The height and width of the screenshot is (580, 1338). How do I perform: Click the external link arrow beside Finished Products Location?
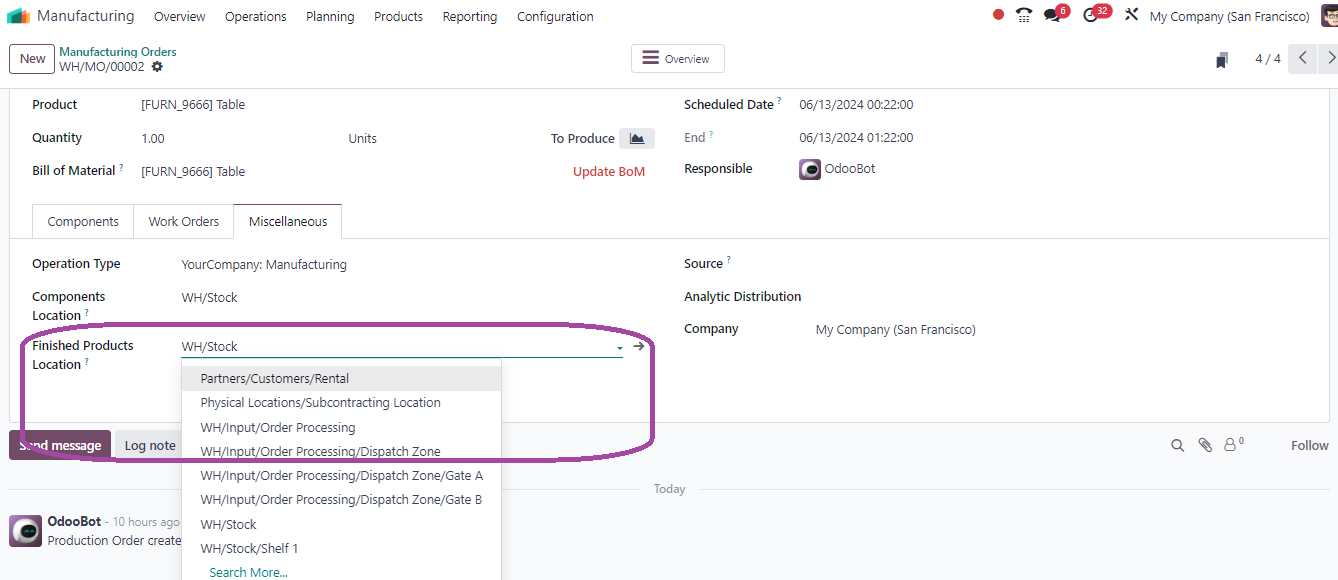639,346
